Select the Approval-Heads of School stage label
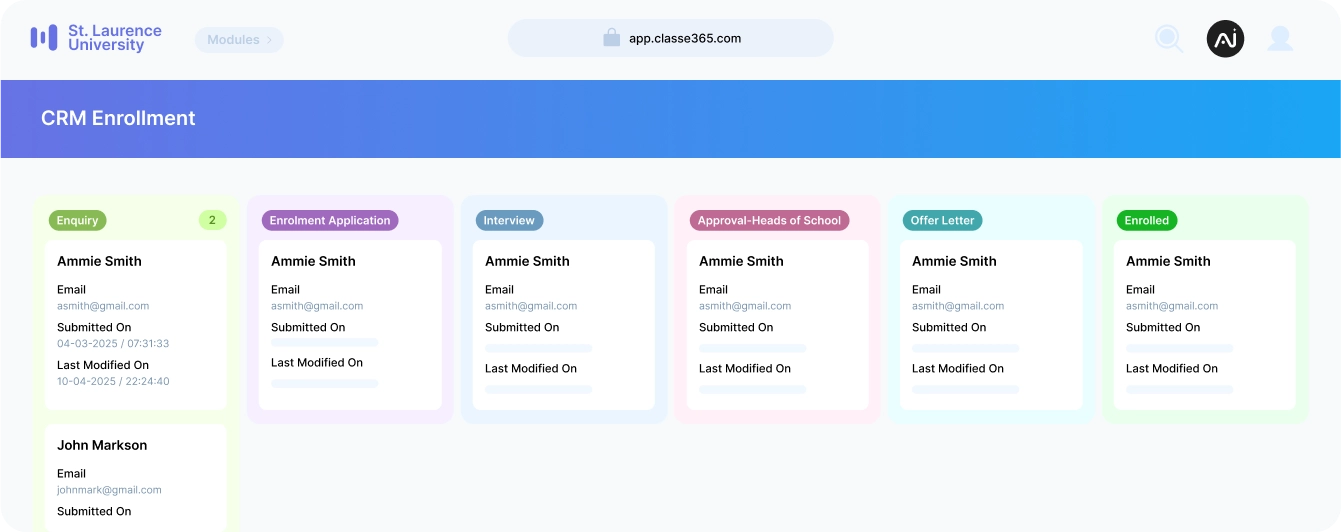Image resolution: width=1341 pixels, height=532 pixels. 769,220
